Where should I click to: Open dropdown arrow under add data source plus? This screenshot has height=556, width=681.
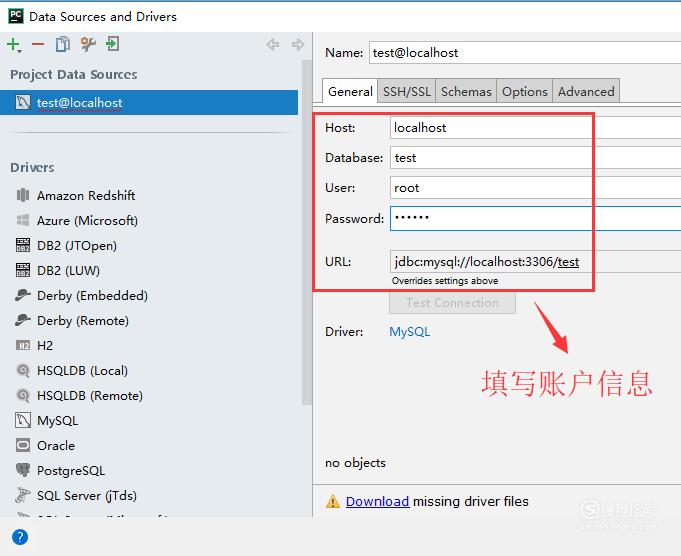[20, 52]
